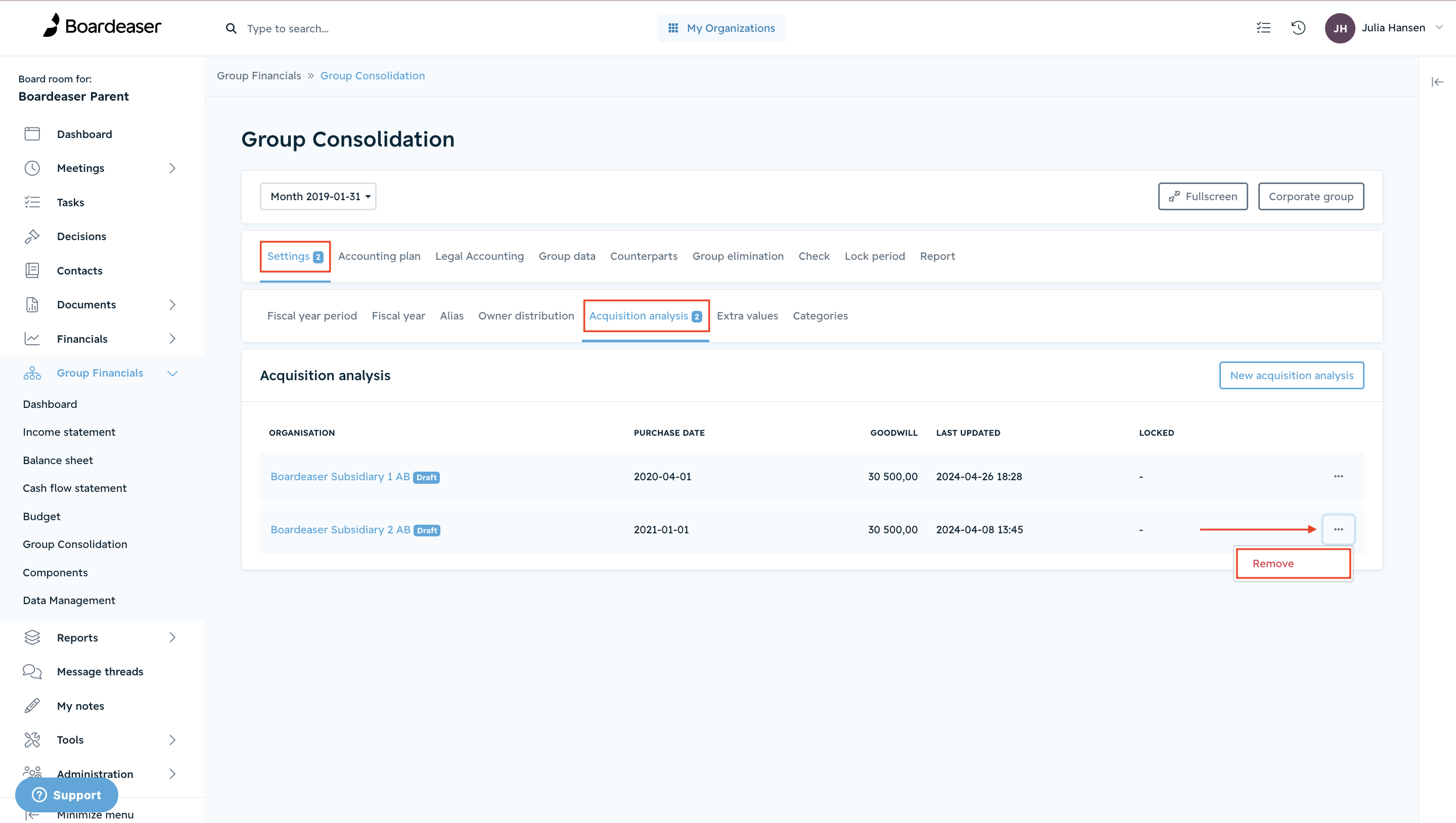Switch to the Accounting plan tab

[379, 257]
